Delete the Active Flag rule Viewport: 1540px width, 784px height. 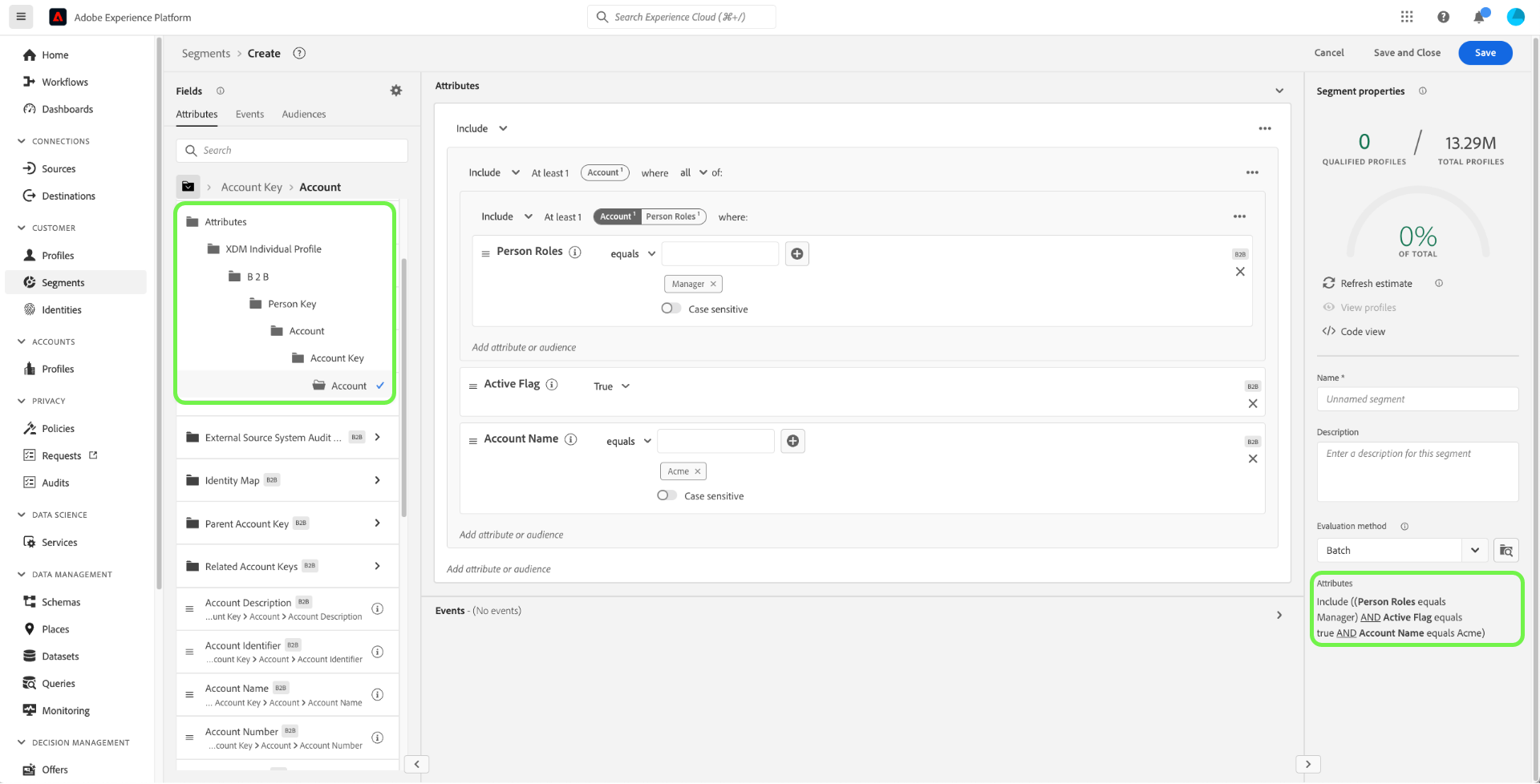click(x=1253, y=404)
